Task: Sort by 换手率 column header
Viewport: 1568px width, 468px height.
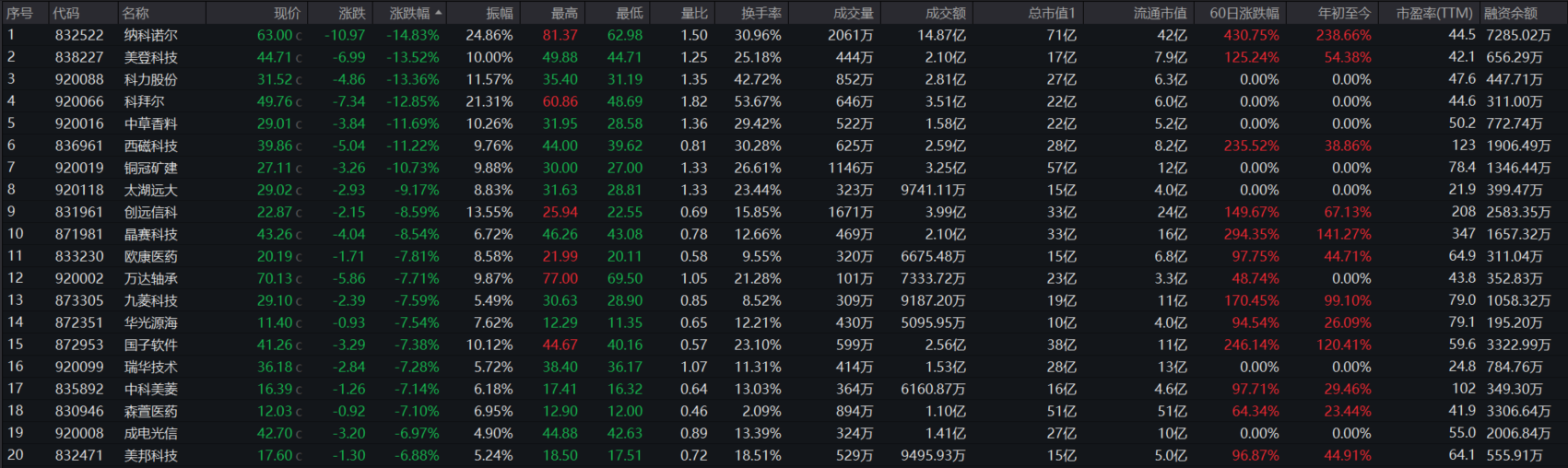Action: point(760,13)
